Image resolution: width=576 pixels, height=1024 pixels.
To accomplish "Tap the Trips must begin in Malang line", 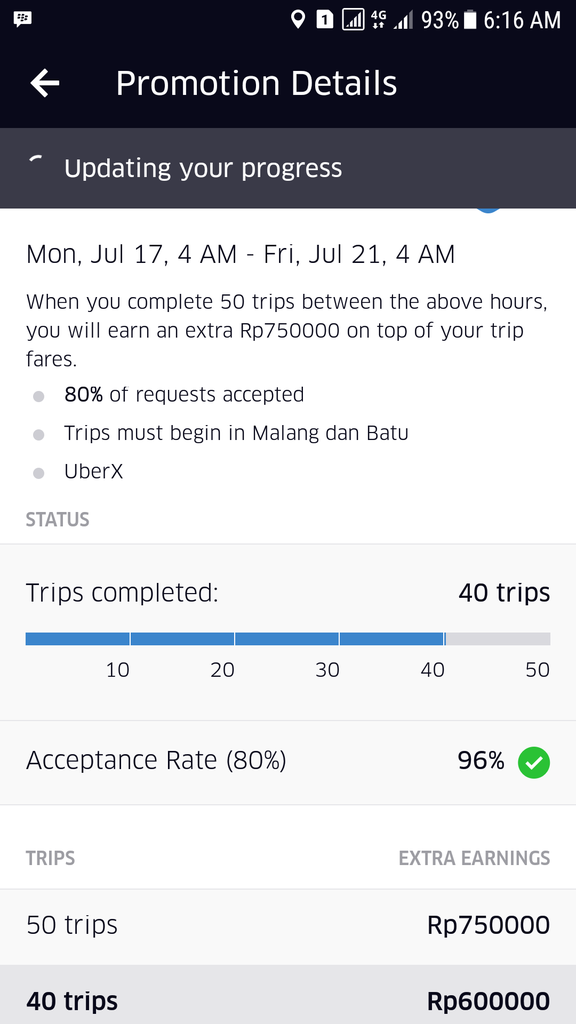I will [236, 433].
